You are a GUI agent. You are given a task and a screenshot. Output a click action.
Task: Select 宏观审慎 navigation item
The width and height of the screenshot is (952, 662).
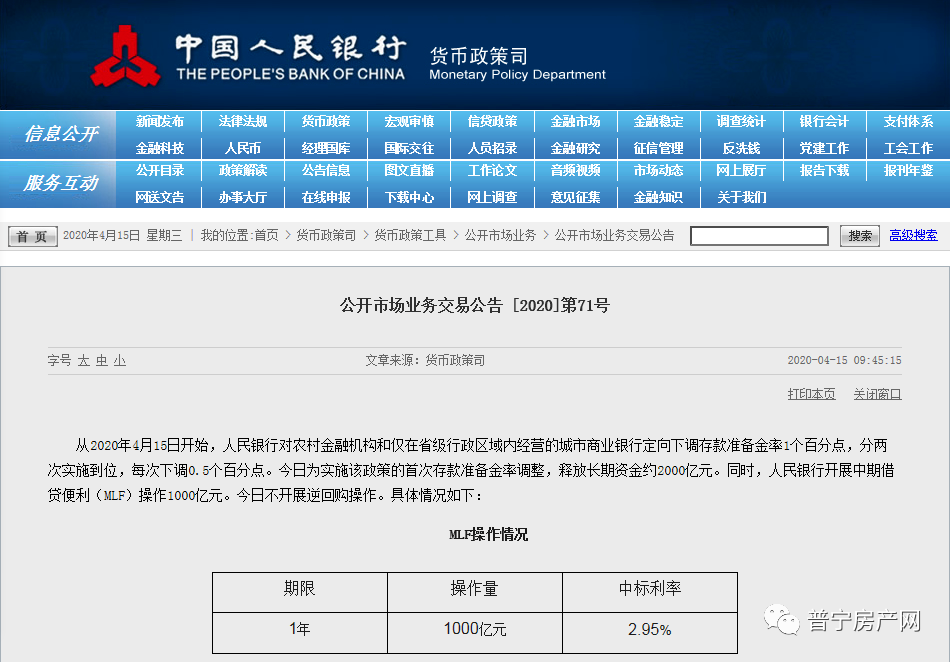point(409,121)
